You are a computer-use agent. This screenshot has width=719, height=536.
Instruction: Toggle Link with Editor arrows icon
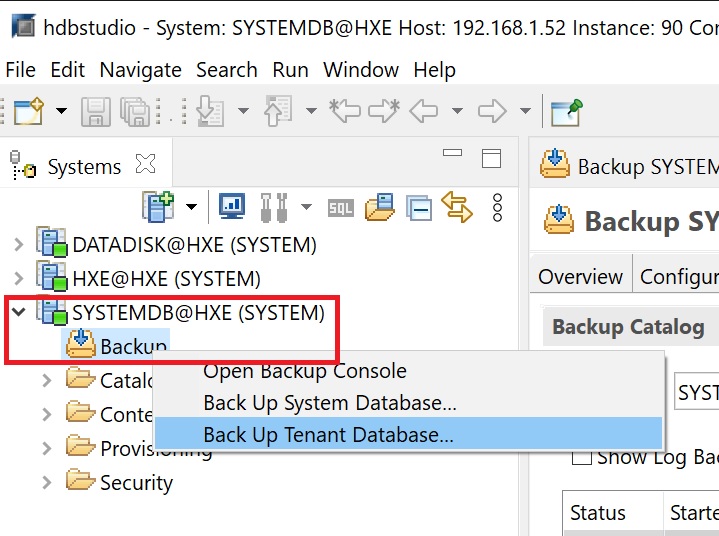(x=456, y=207)
